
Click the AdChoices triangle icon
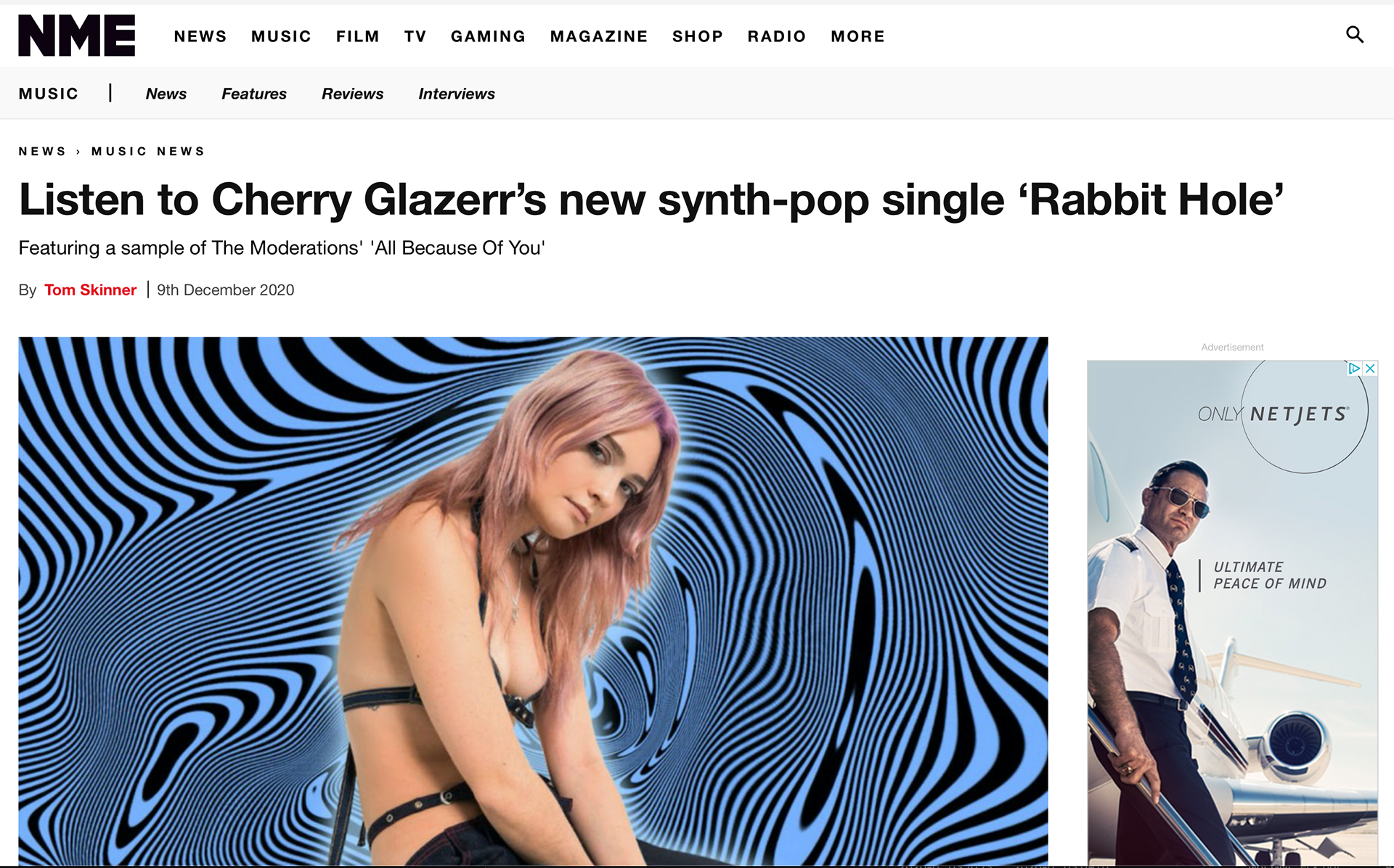[1355, 369]
